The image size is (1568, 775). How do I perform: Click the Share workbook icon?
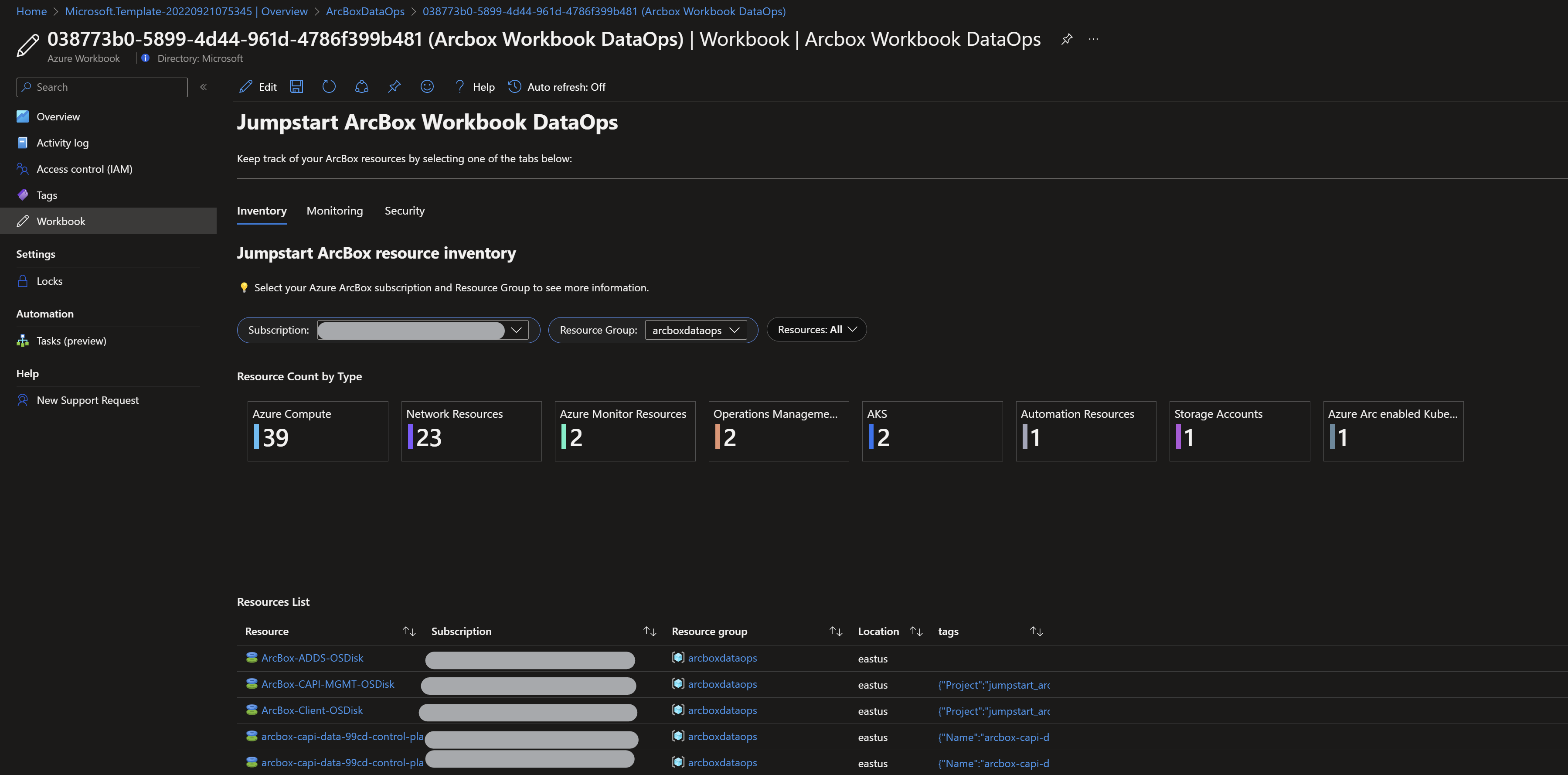(361, 86)
